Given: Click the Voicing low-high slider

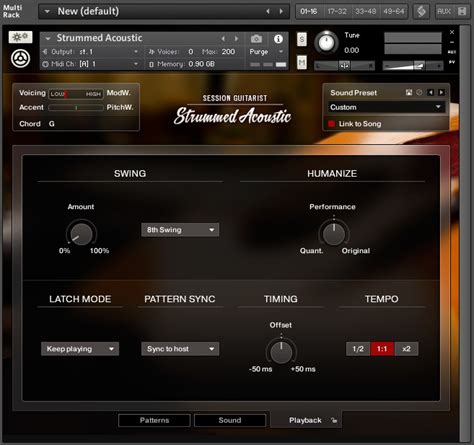Looking at the screenshot, I should pyautogui.click(x=76, y=94).
